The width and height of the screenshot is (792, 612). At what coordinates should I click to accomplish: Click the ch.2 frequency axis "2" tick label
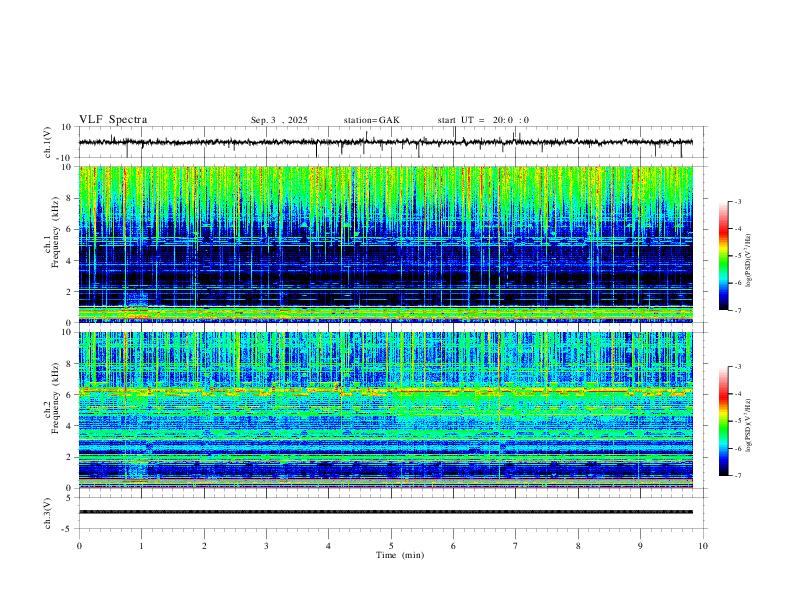point(69,457)
